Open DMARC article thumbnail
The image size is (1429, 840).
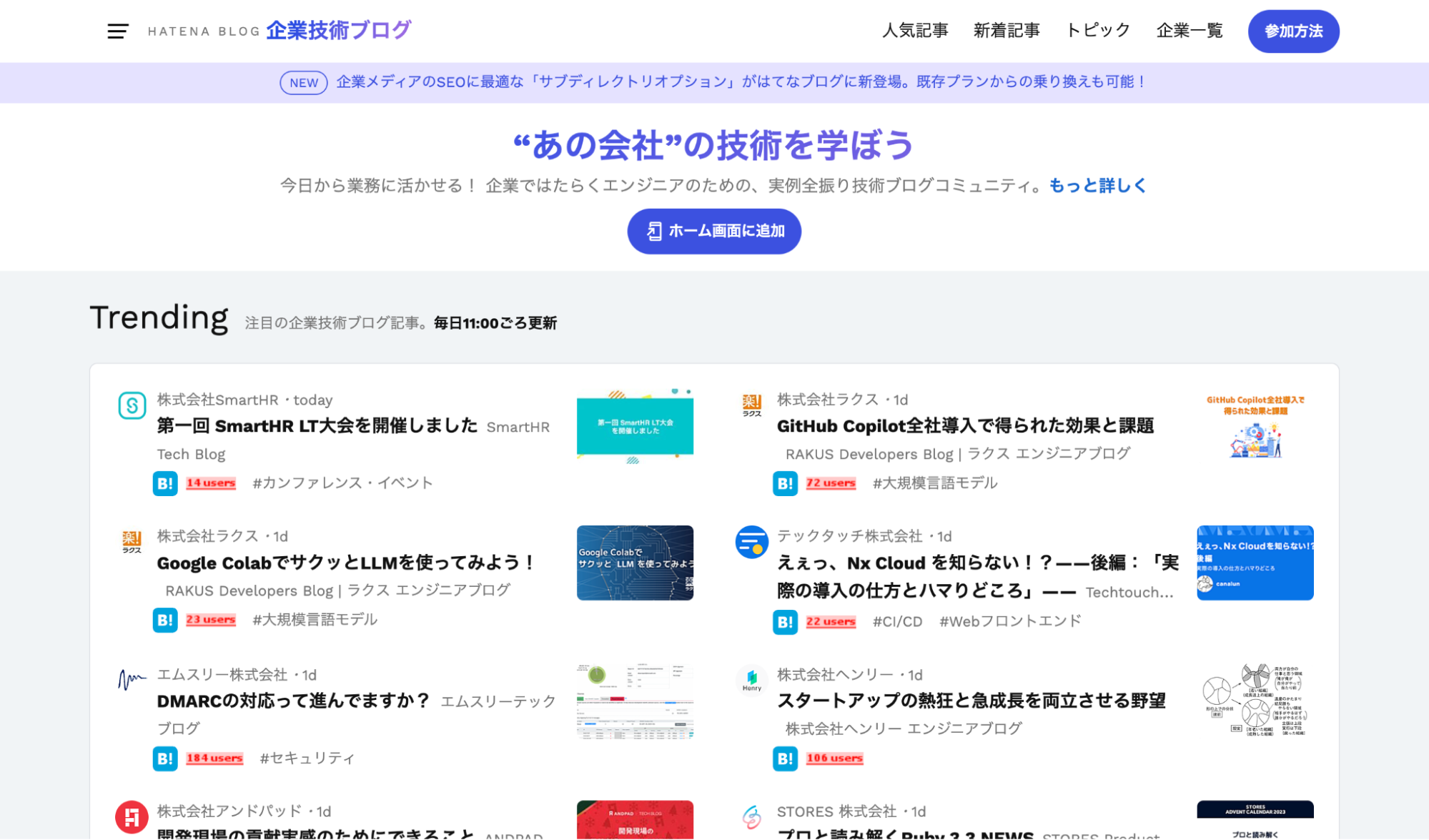tap(635, 701)
